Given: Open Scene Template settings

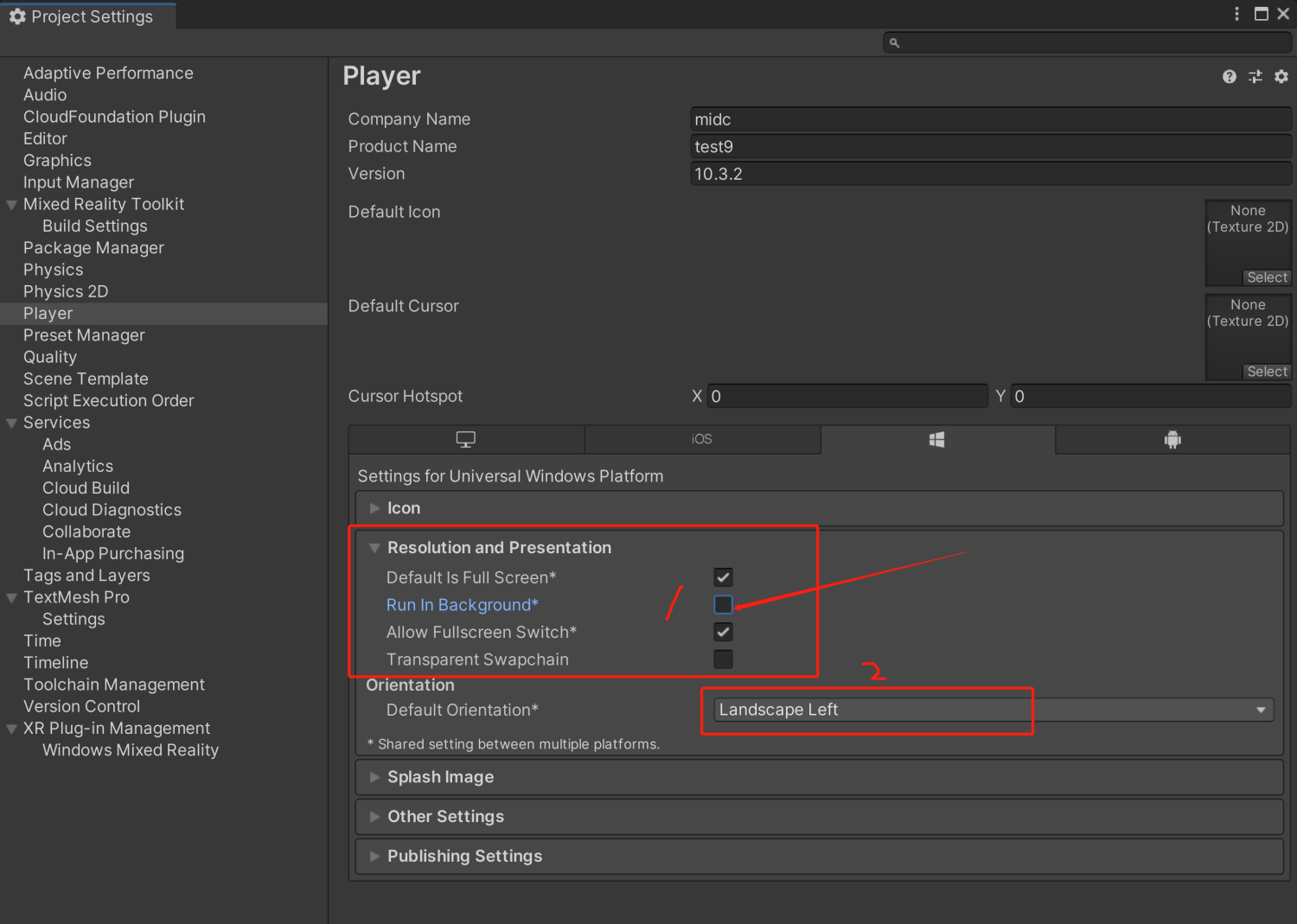Looking at the screenshot, I should (86, 379).
